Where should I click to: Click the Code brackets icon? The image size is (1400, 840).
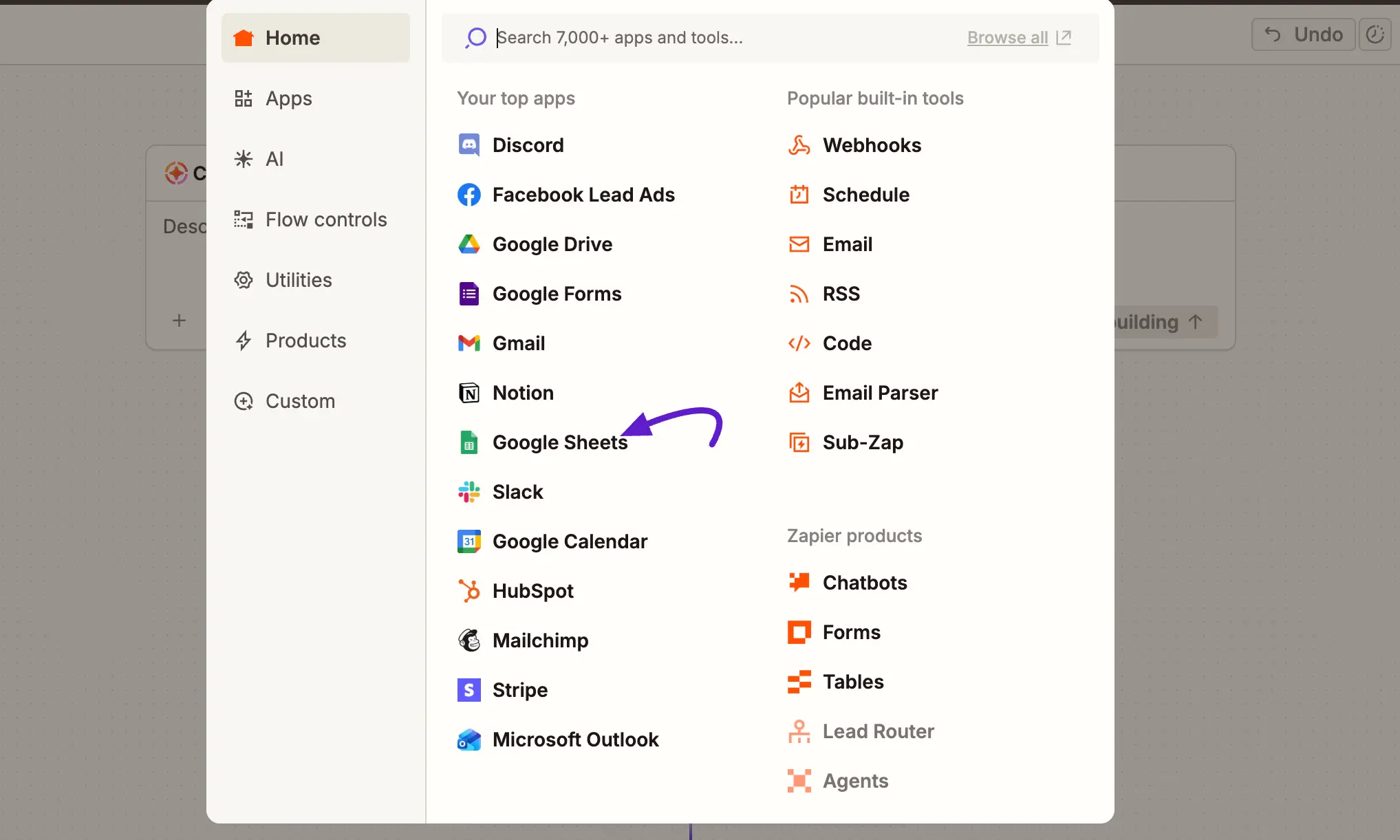click(x=799, y=343)
